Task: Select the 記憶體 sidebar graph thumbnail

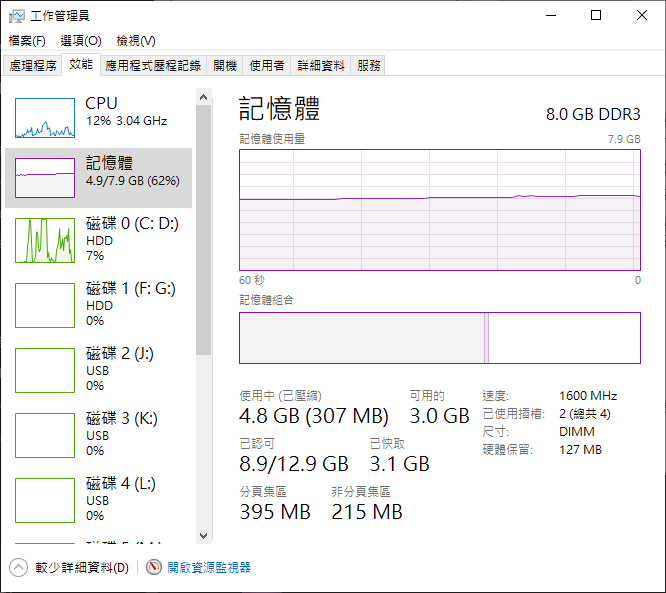Action: 45,178
